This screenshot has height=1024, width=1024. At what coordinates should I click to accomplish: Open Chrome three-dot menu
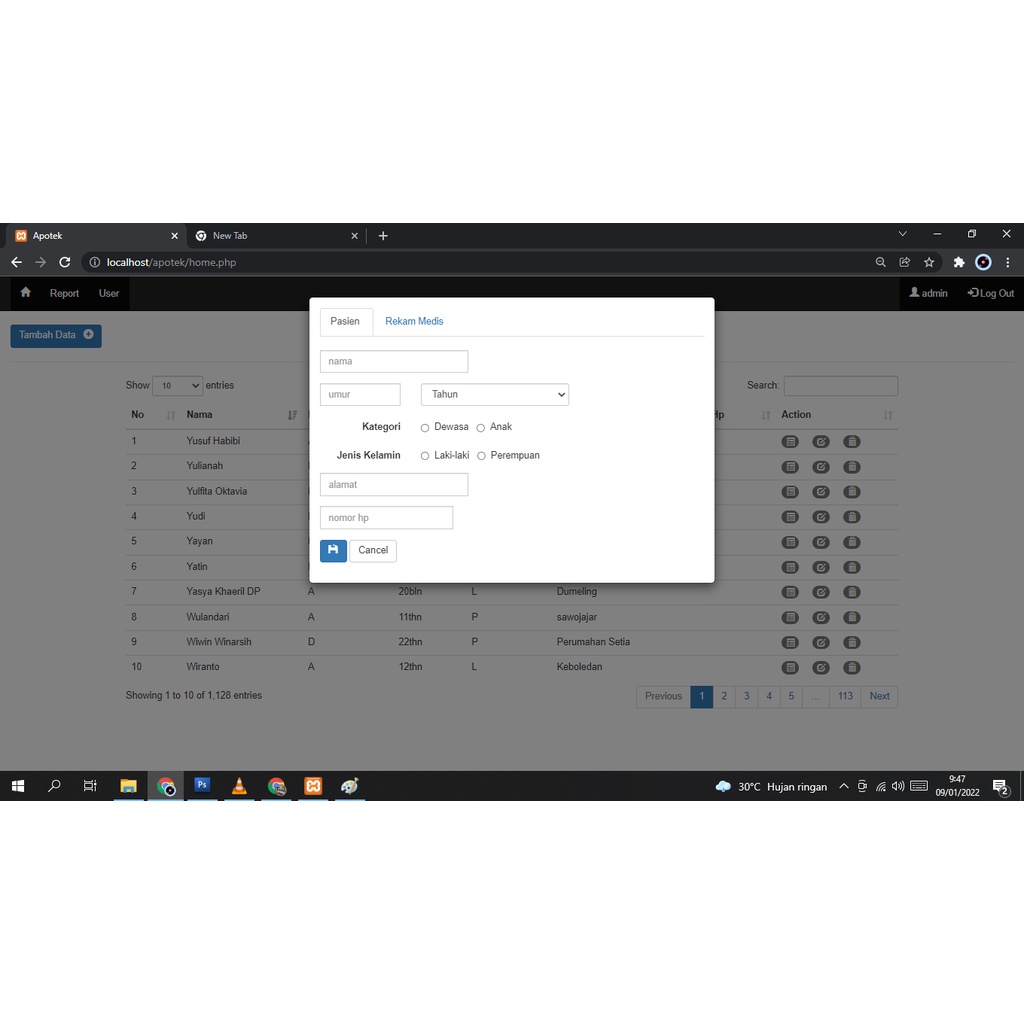coord(1008,262)
